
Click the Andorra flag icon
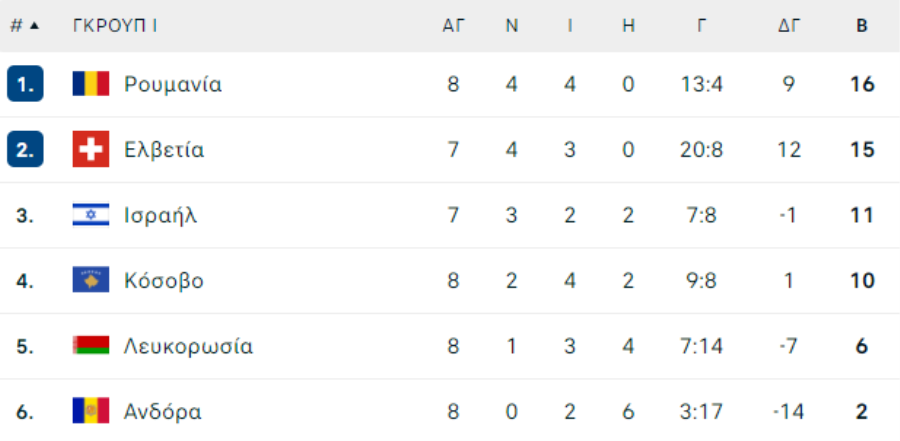pyautogui.click(x=91, y=411)
